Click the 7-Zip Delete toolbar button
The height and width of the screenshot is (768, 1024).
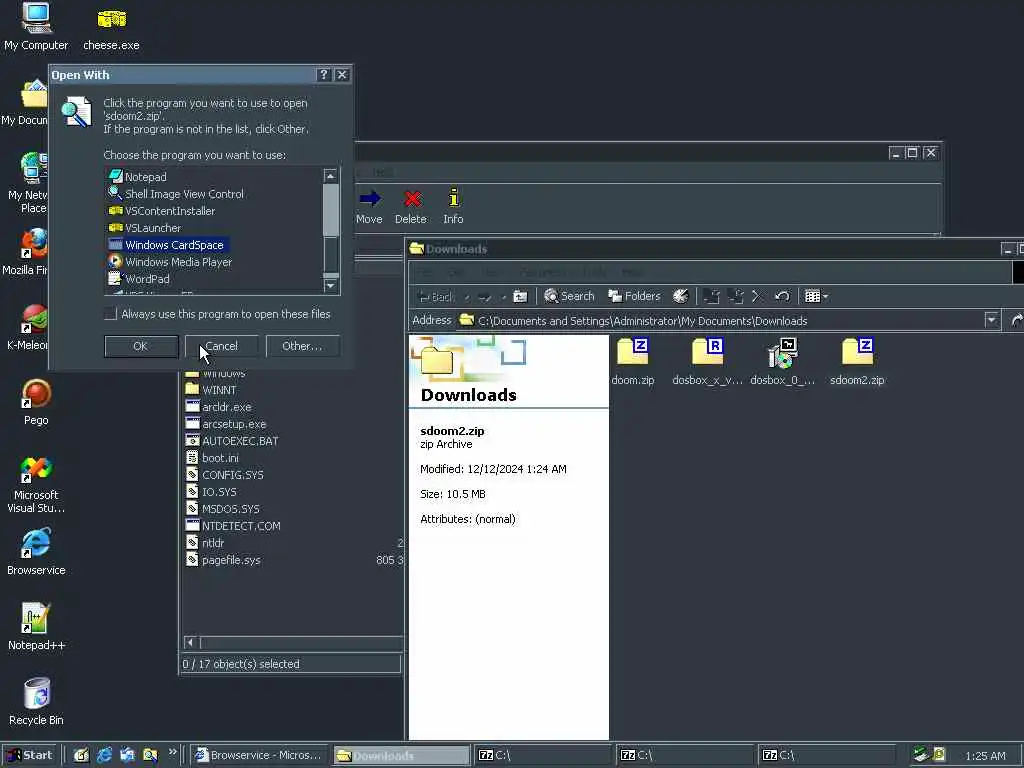click(x=411, y=206)
